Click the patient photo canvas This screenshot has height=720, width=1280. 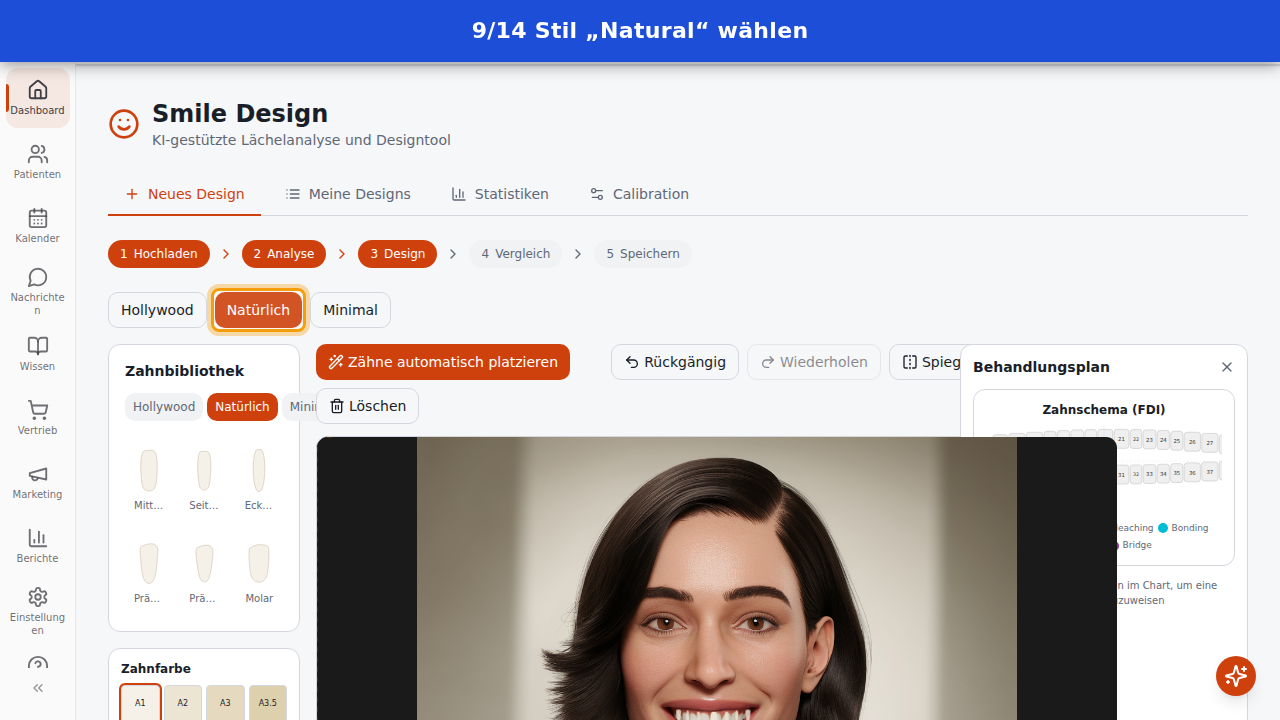[716, 578]
